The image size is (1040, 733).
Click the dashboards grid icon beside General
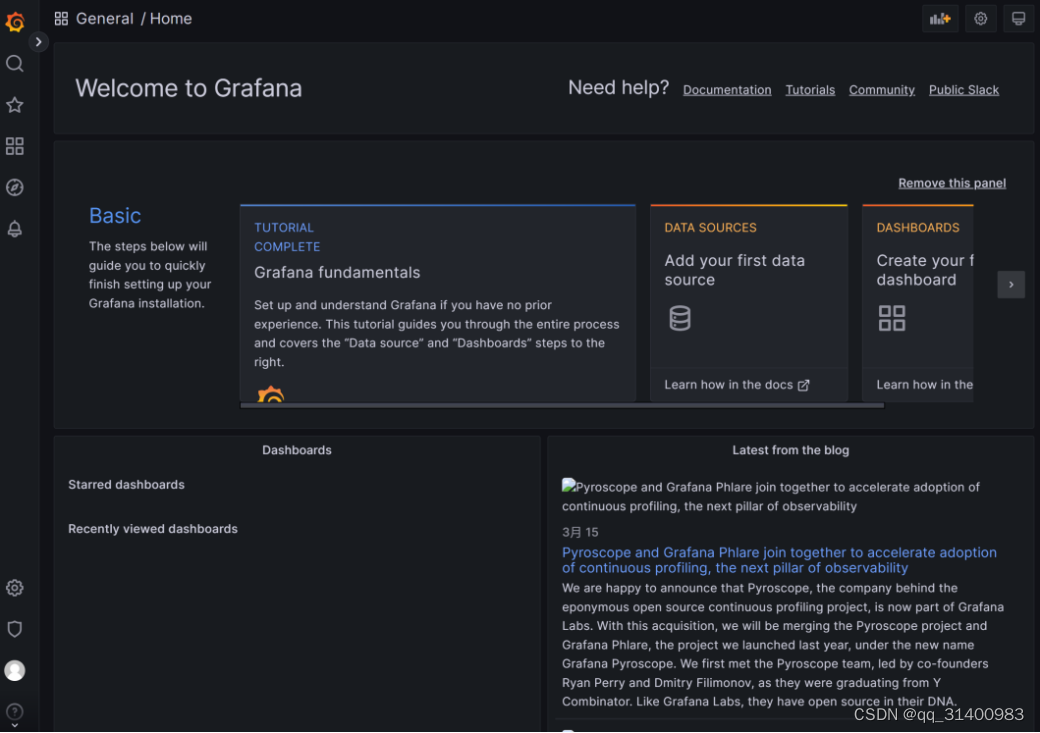coord(61,19)
